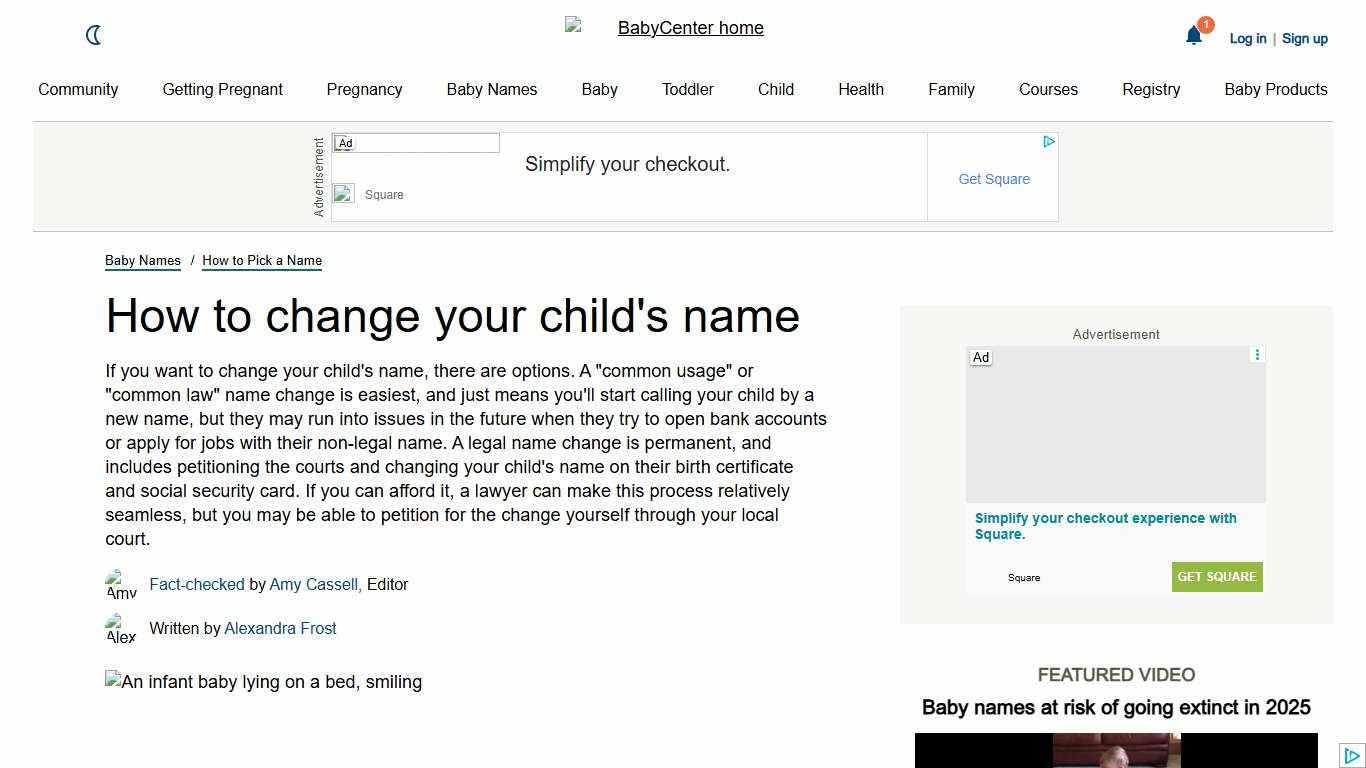The width and height of the screenshot is (1366, 768).
Task: Open the Baby Names section
Action: (x=491, y=89)
